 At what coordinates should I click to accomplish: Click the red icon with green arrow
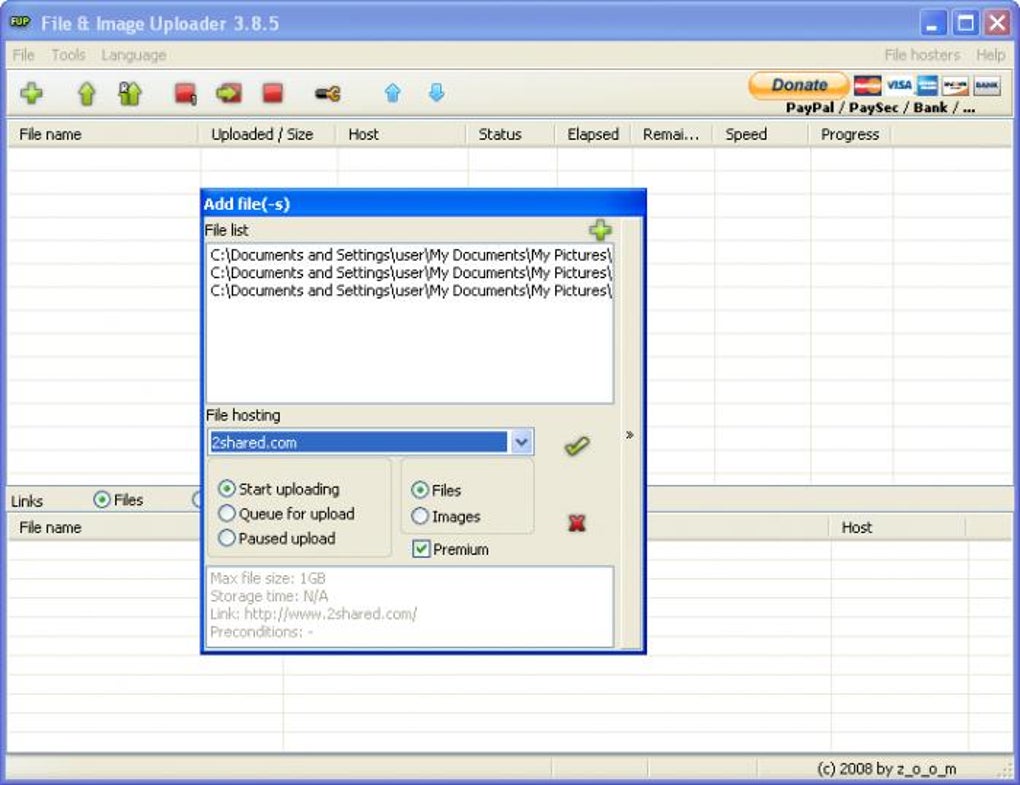229,93
